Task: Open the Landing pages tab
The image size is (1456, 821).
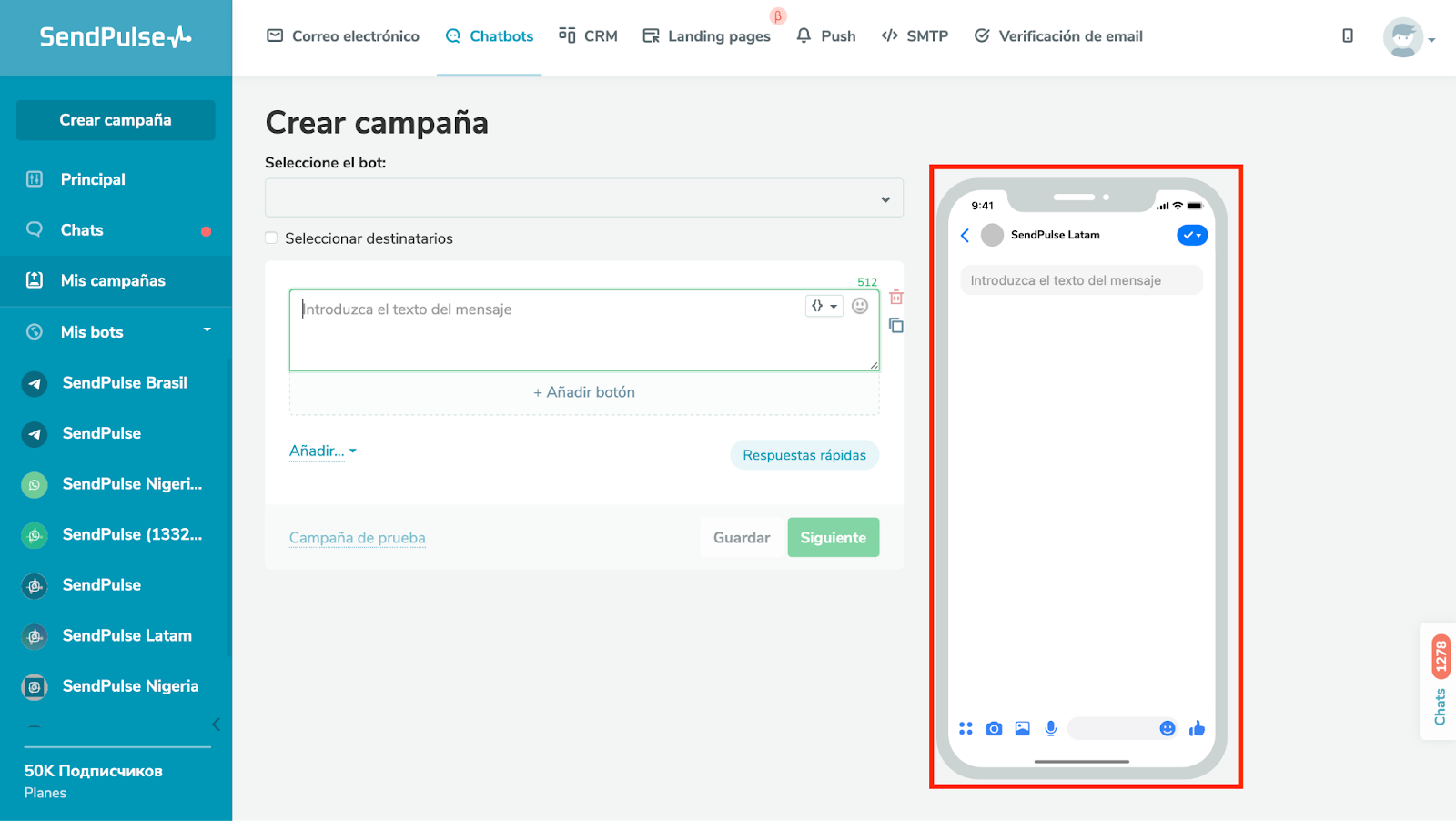Action: pos(706,36)
